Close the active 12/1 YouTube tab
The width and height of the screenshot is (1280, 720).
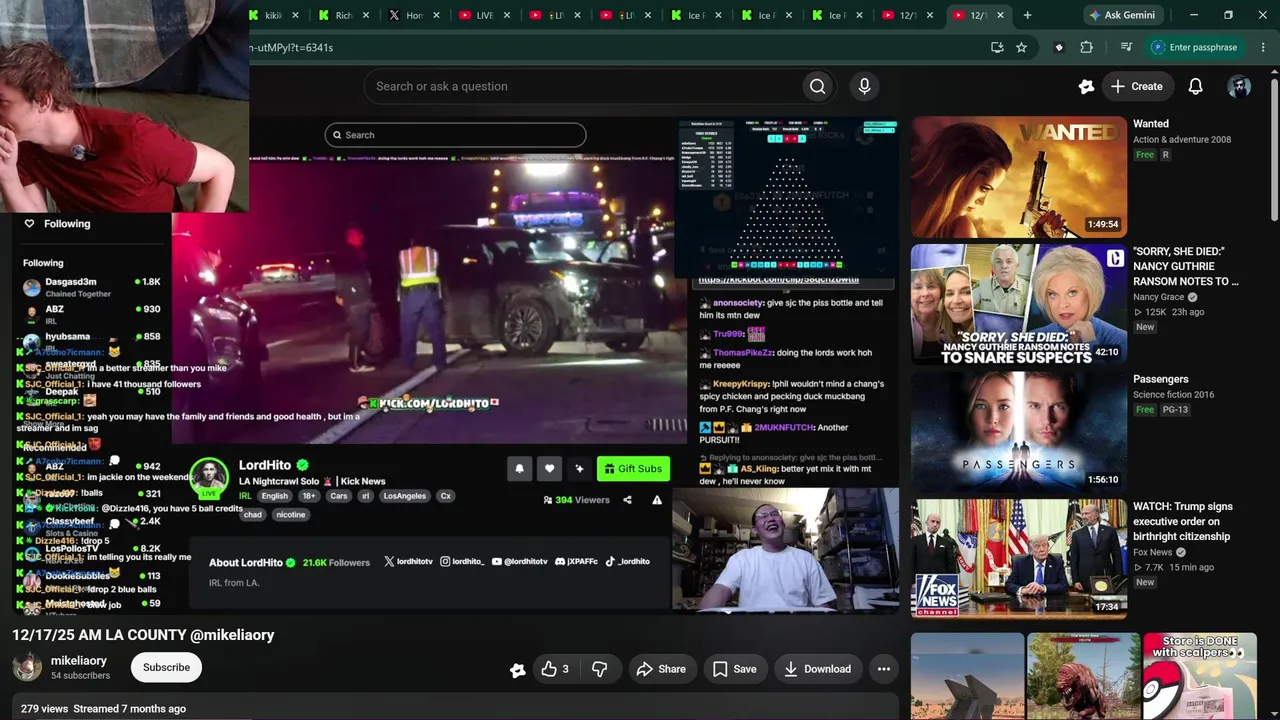(x=1000, y=15)
